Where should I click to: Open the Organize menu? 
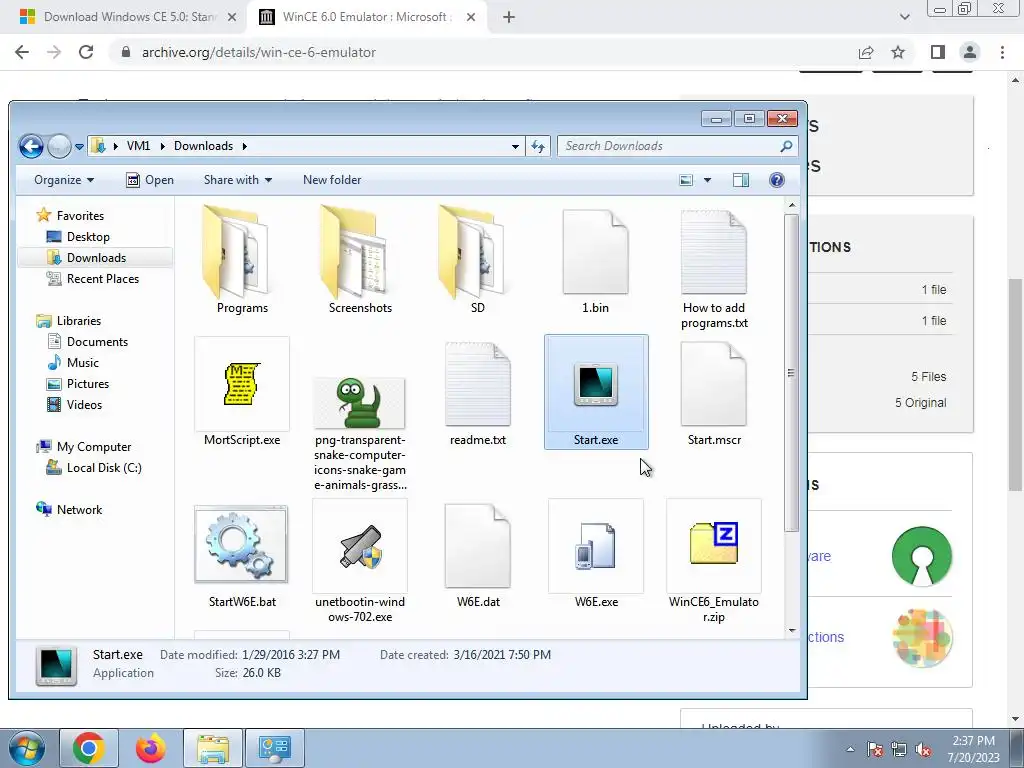click(64, 180)
